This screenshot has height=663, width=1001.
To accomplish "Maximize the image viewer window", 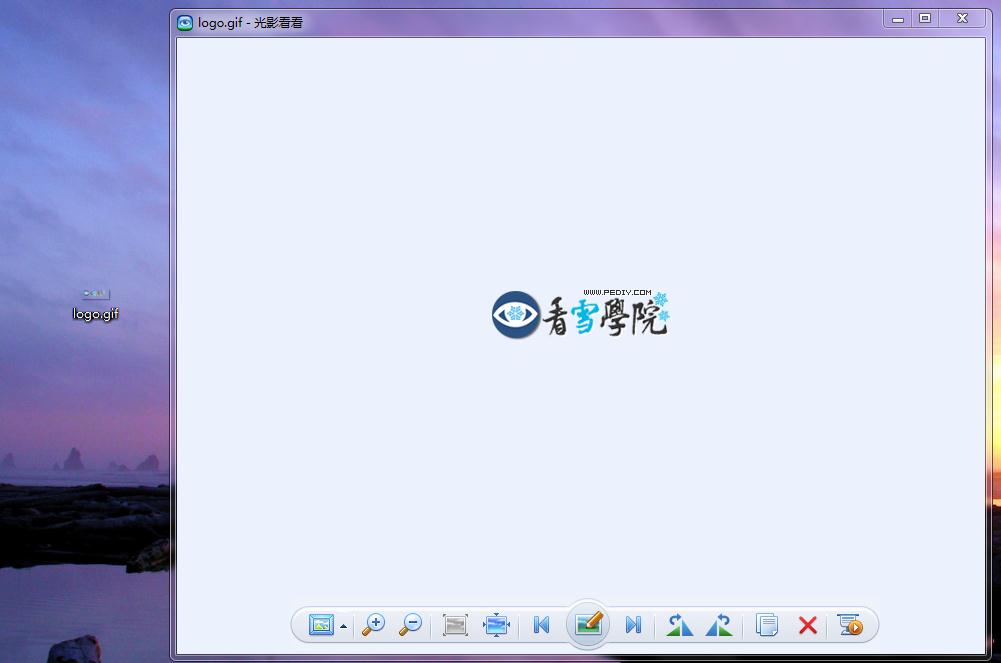I will click(x=925, y=19).
